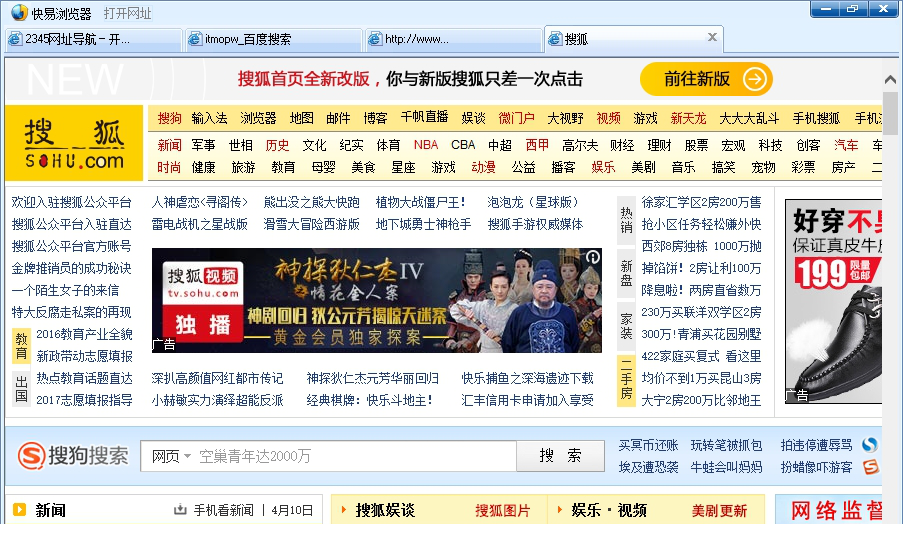Go to the 新闻 channel link
This screenshot has height=544, width=903.
pos(169,145)
